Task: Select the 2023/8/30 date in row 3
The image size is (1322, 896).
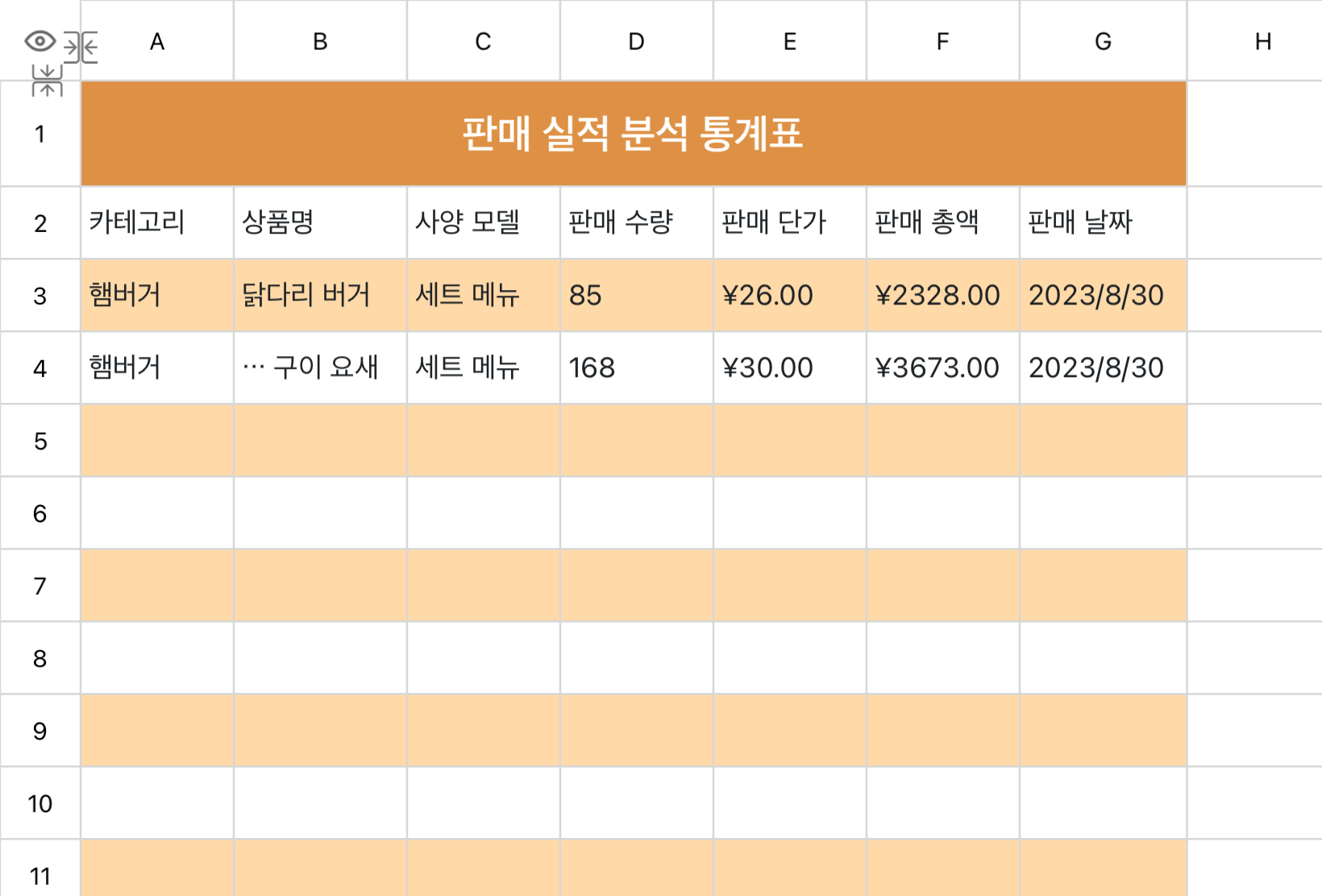Action: click(x=1103, y=296)
